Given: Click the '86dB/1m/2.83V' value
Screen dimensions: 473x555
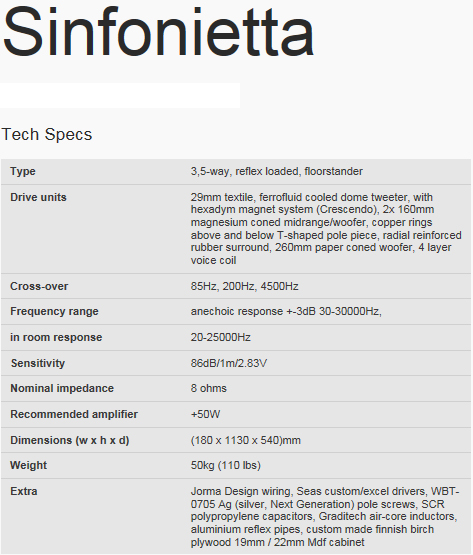Looking at the screenshot, I should pyautogui.click(x=229, y=363).
